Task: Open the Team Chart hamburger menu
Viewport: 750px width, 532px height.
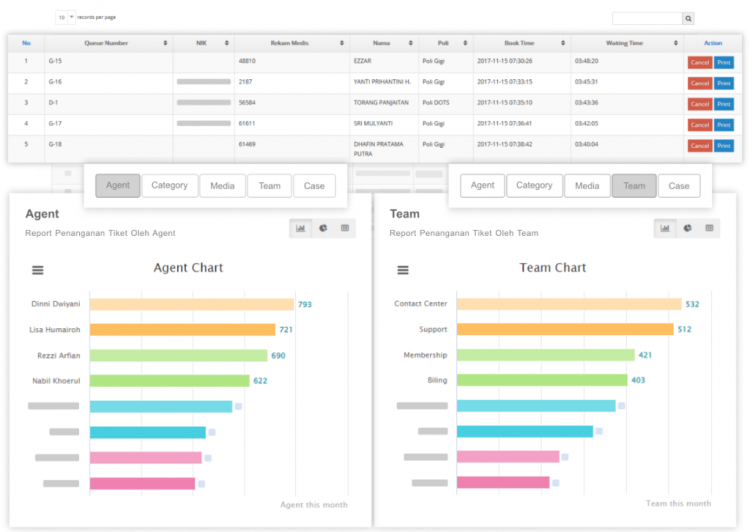Action: pos(403,270)
